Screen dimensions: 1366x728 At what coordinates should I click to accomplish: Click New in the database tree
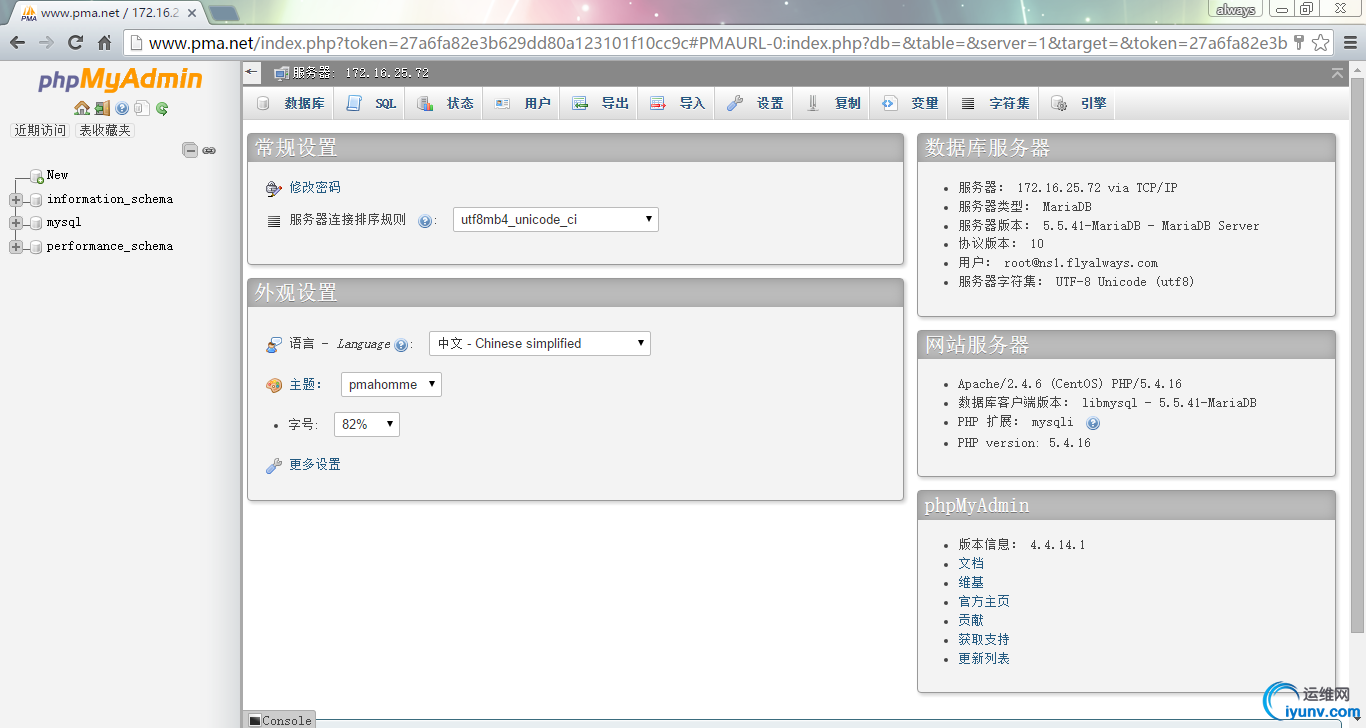pyautogui.click(x=57, y=175)
